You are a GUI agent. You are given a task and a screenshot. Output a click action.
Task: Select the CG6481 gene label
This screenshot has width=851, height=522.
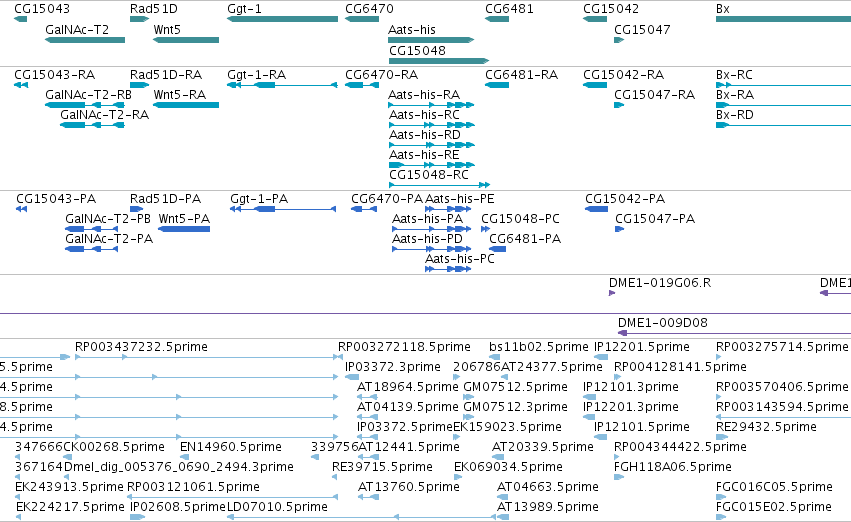click(509, 9)
